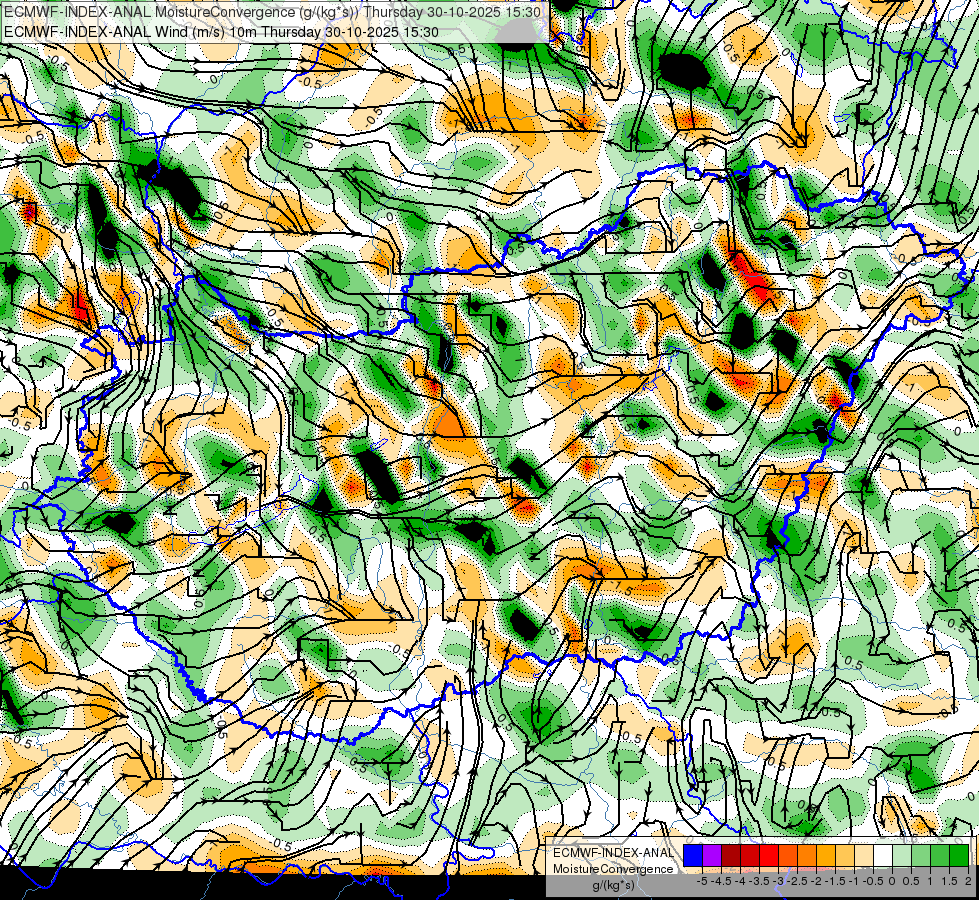
Task: Click the -4.5 legend tick value
Action: coord(722,881)
